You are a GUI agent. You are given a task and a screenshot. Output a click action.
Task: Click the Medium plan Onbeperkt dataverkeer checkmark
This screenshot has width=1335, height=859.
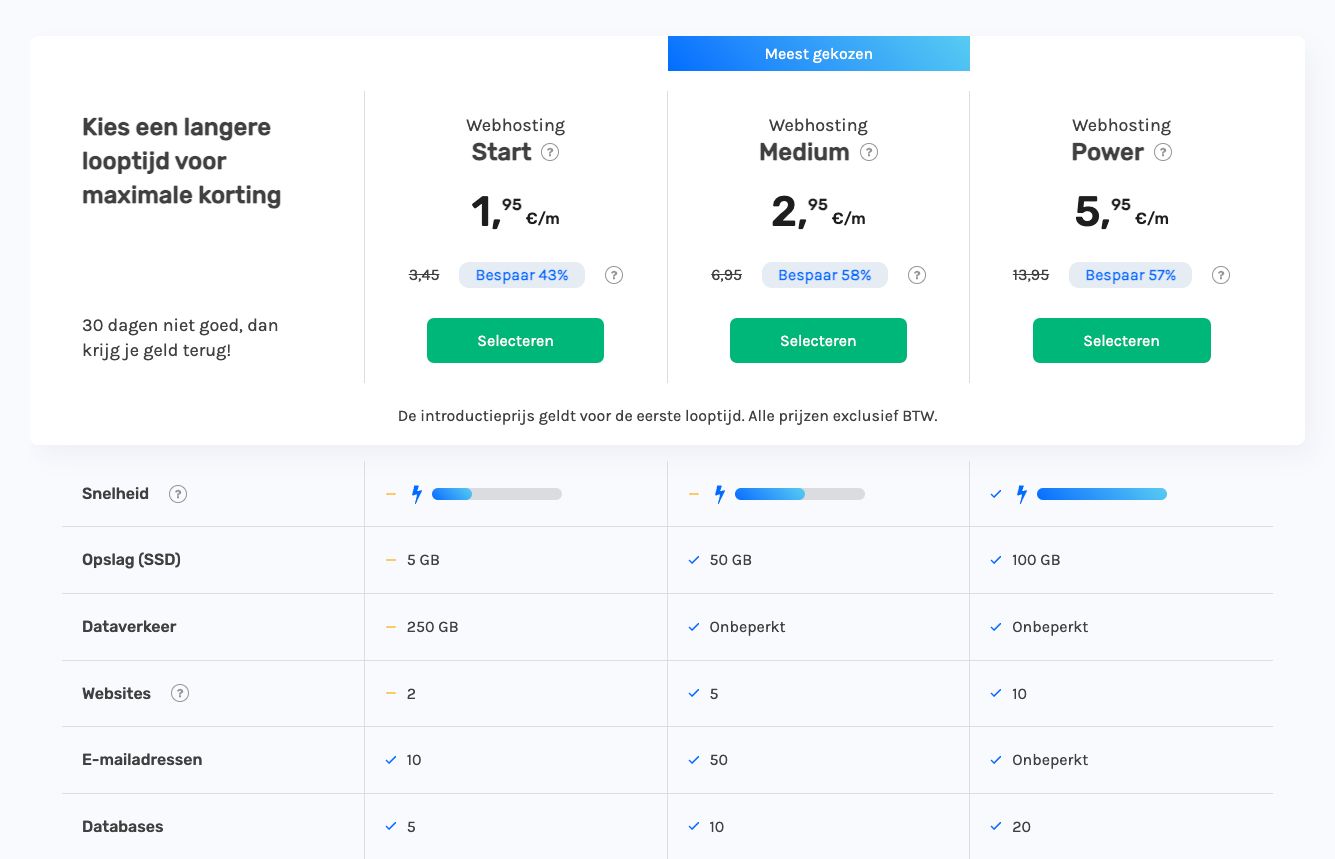point(693,627)
